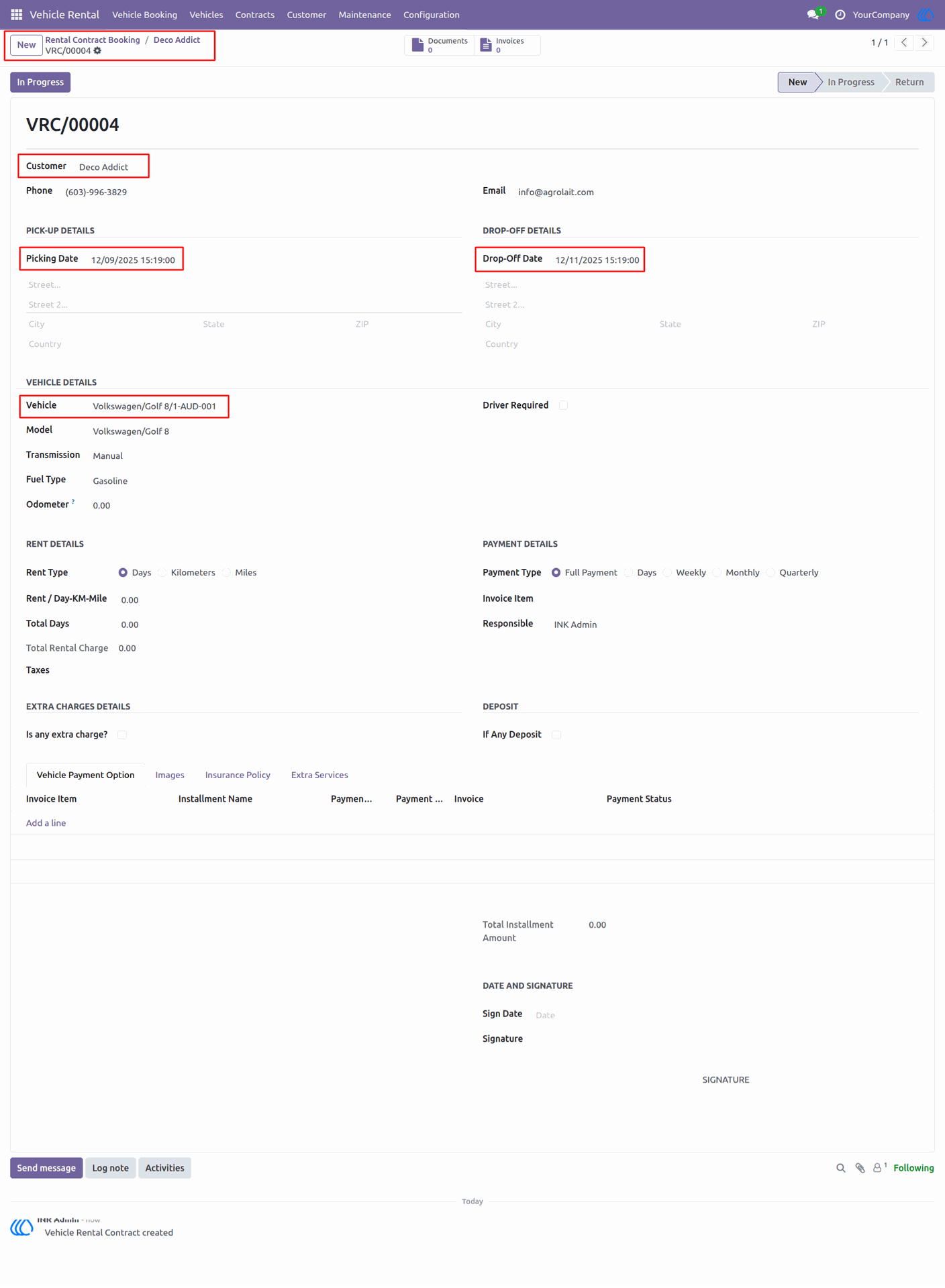The width and height of the screenshot is (945, 1288).
Task: Click the attachments paperclip icon
Action: pos(860,1168)
